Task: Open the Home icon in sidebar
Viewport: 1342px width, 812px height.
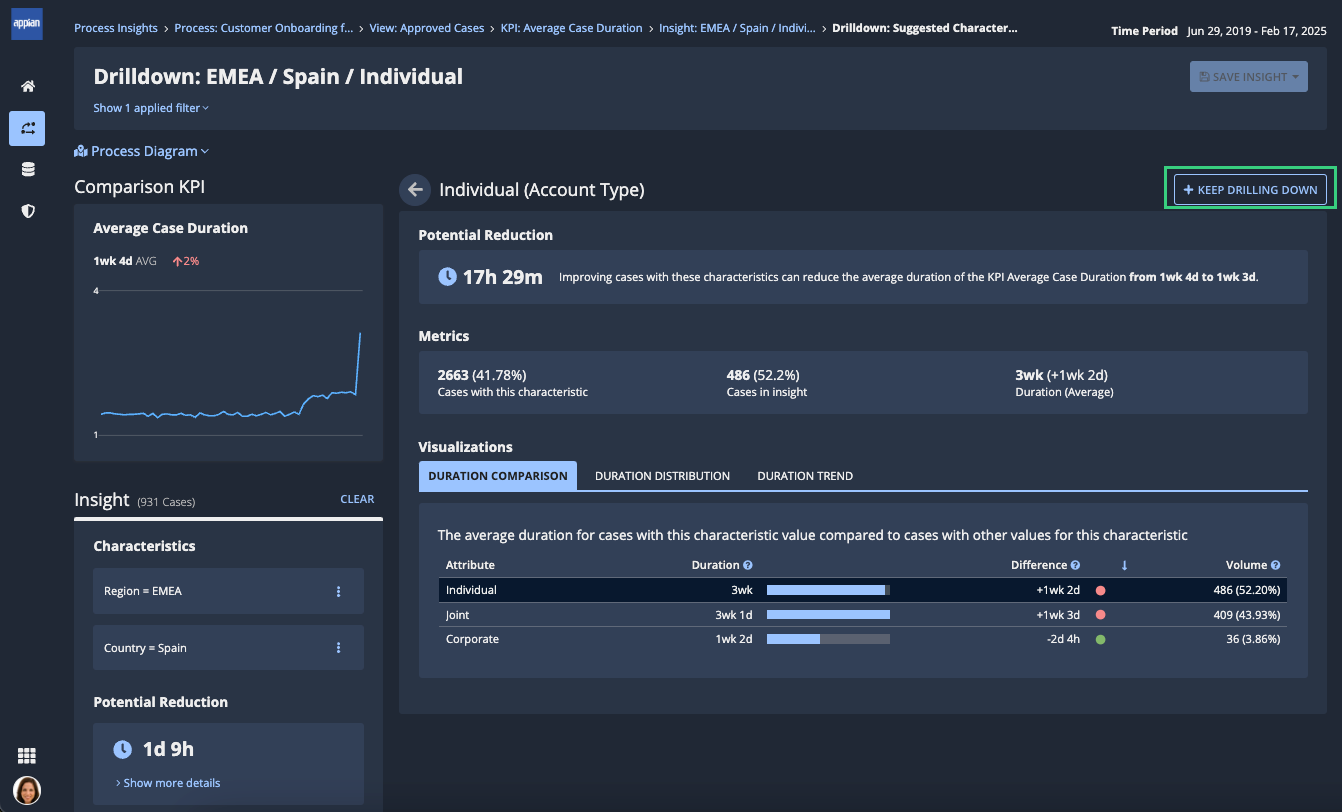Action: pyautogui.click(x=28, y=87)
